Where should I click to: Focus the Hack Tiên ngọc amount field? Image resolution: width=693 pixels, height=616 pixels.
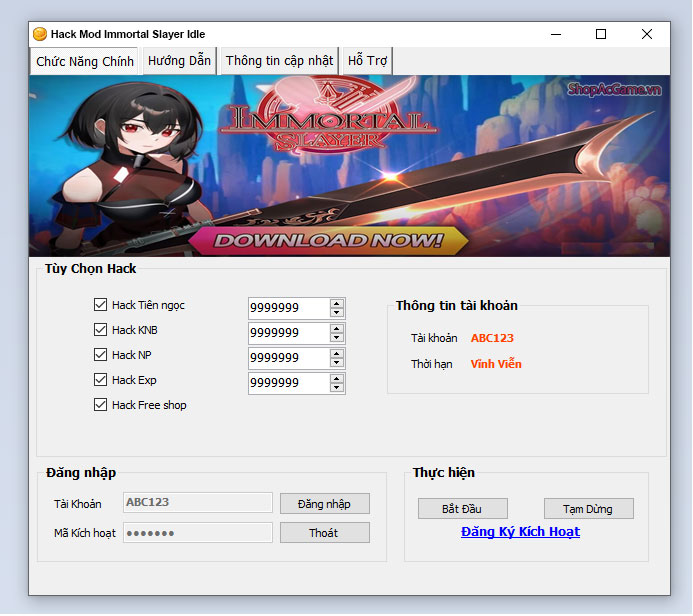pos(289,308)
